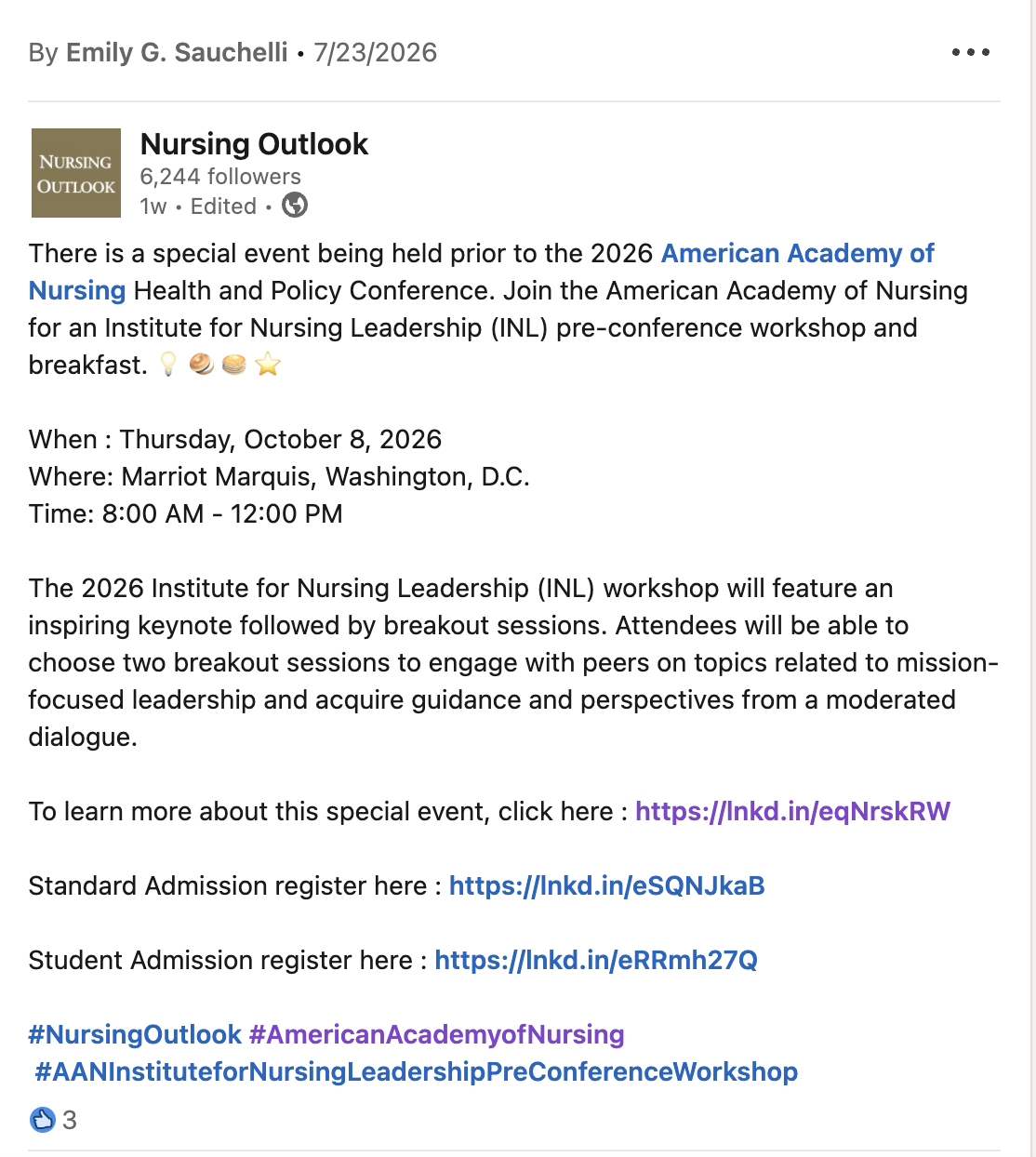
Task: Click the bagel emoji
Action: point(202,364)
